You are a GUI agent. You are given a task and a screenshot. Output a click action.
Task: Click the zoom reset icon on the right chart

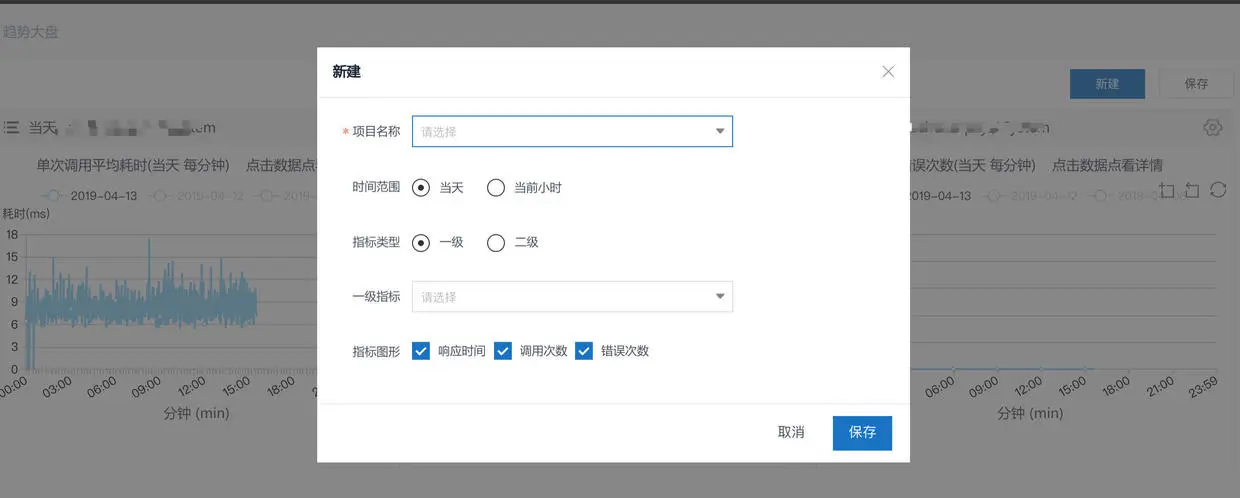(1192, 190)
